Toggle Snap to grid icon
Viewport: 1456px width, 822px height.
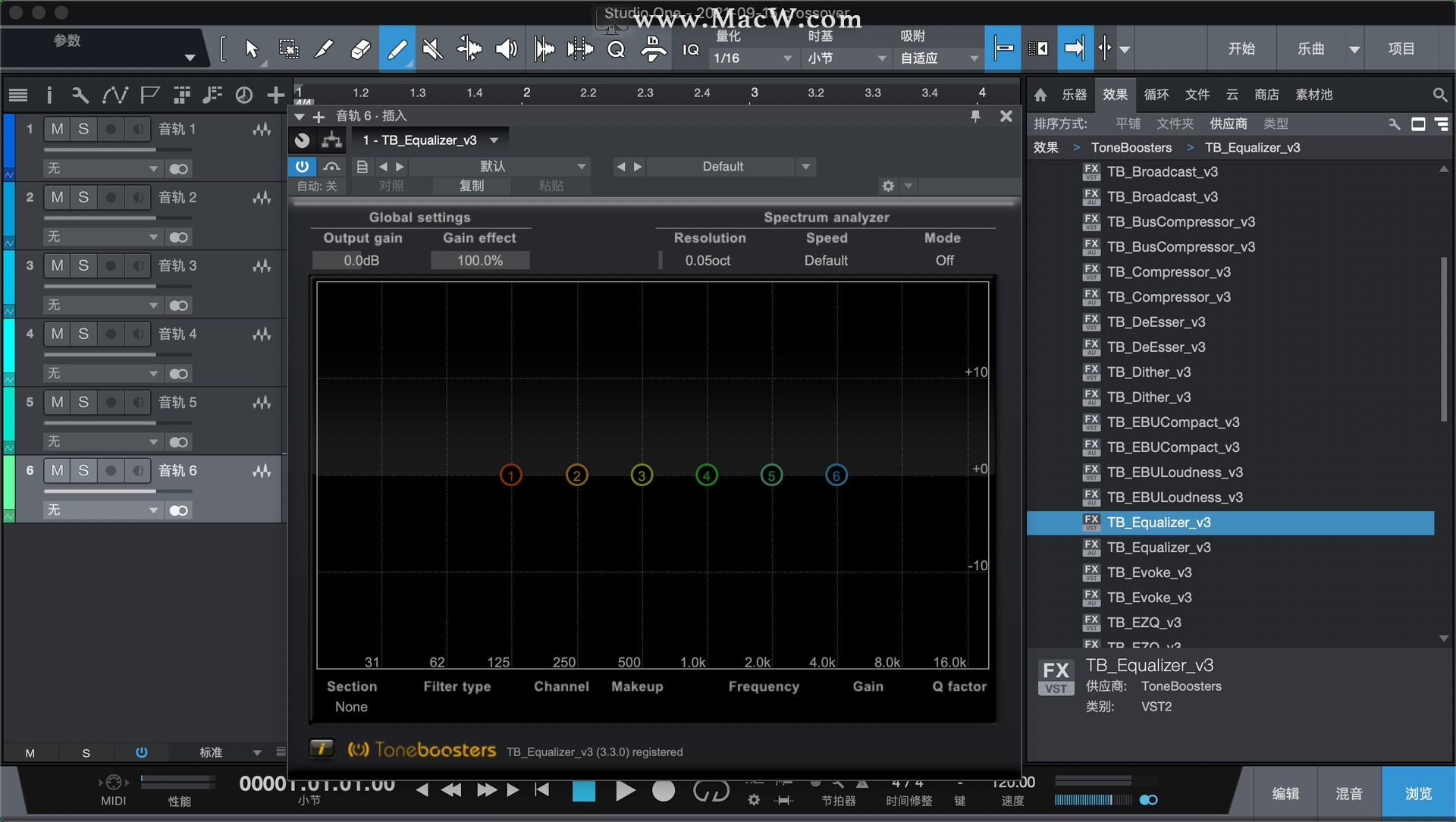pos(1003,49)
